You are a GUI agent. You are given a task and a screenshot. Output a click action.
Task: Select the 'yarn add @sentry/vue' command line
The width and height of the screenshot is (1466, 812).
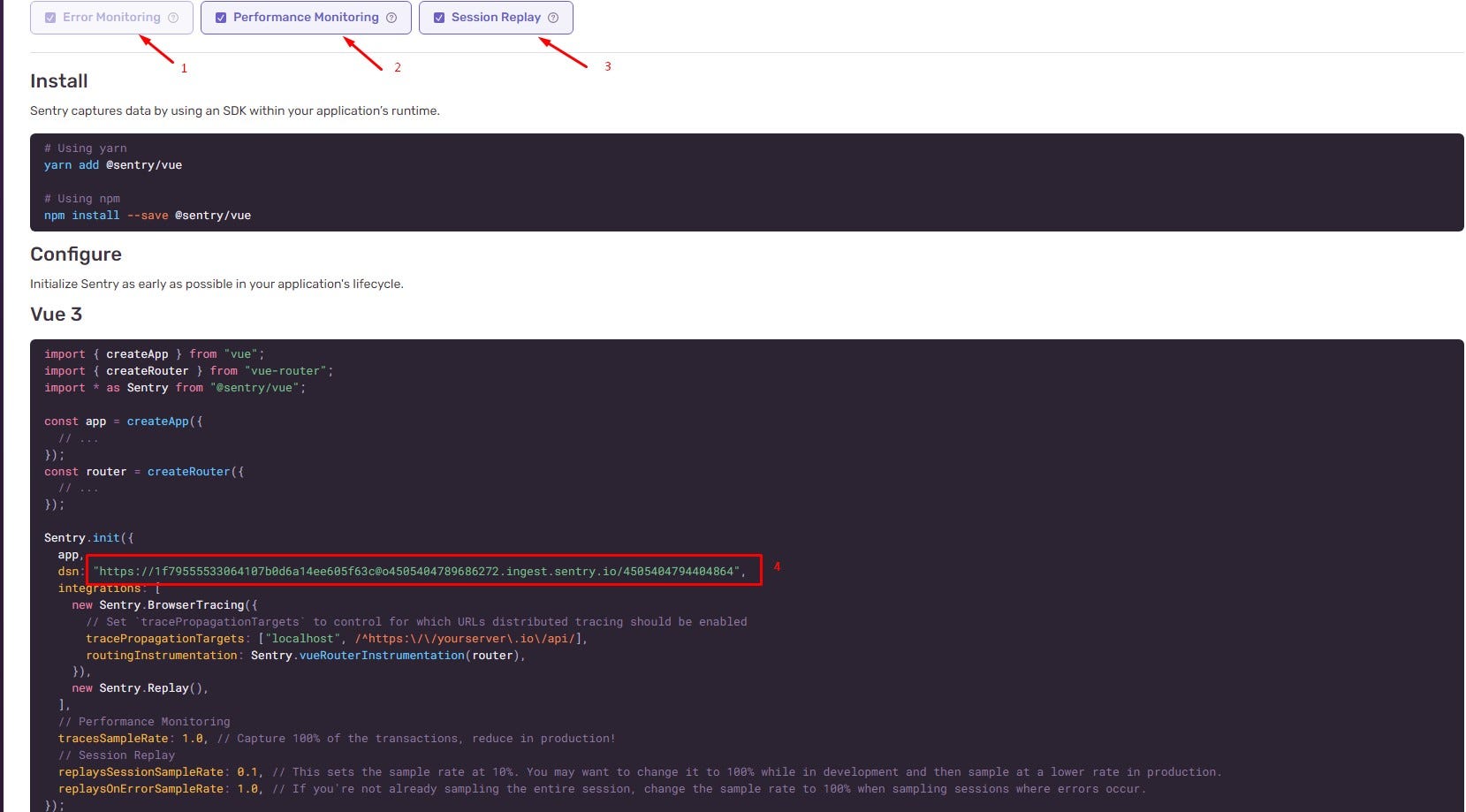click(113, 165)
